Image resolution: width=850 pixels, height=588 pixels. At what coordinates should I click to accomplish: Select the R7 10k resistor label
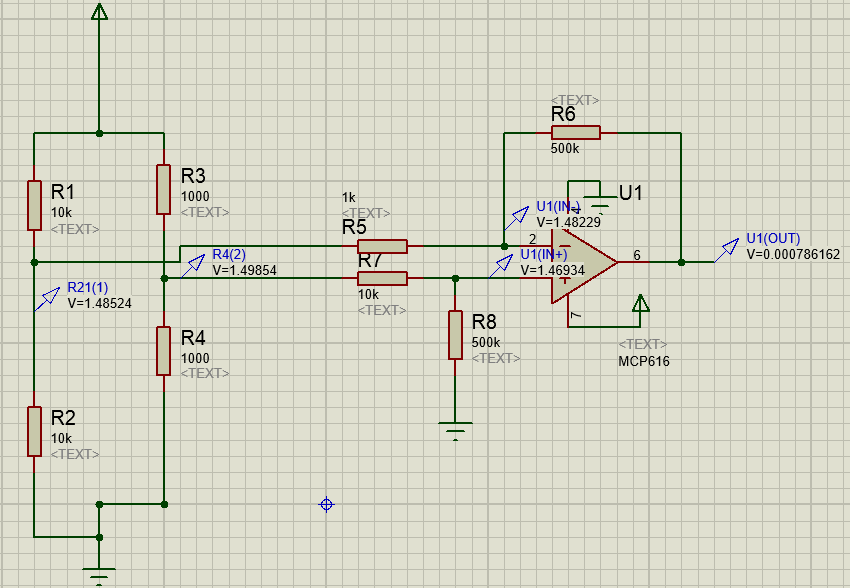(x=369, y=261)
